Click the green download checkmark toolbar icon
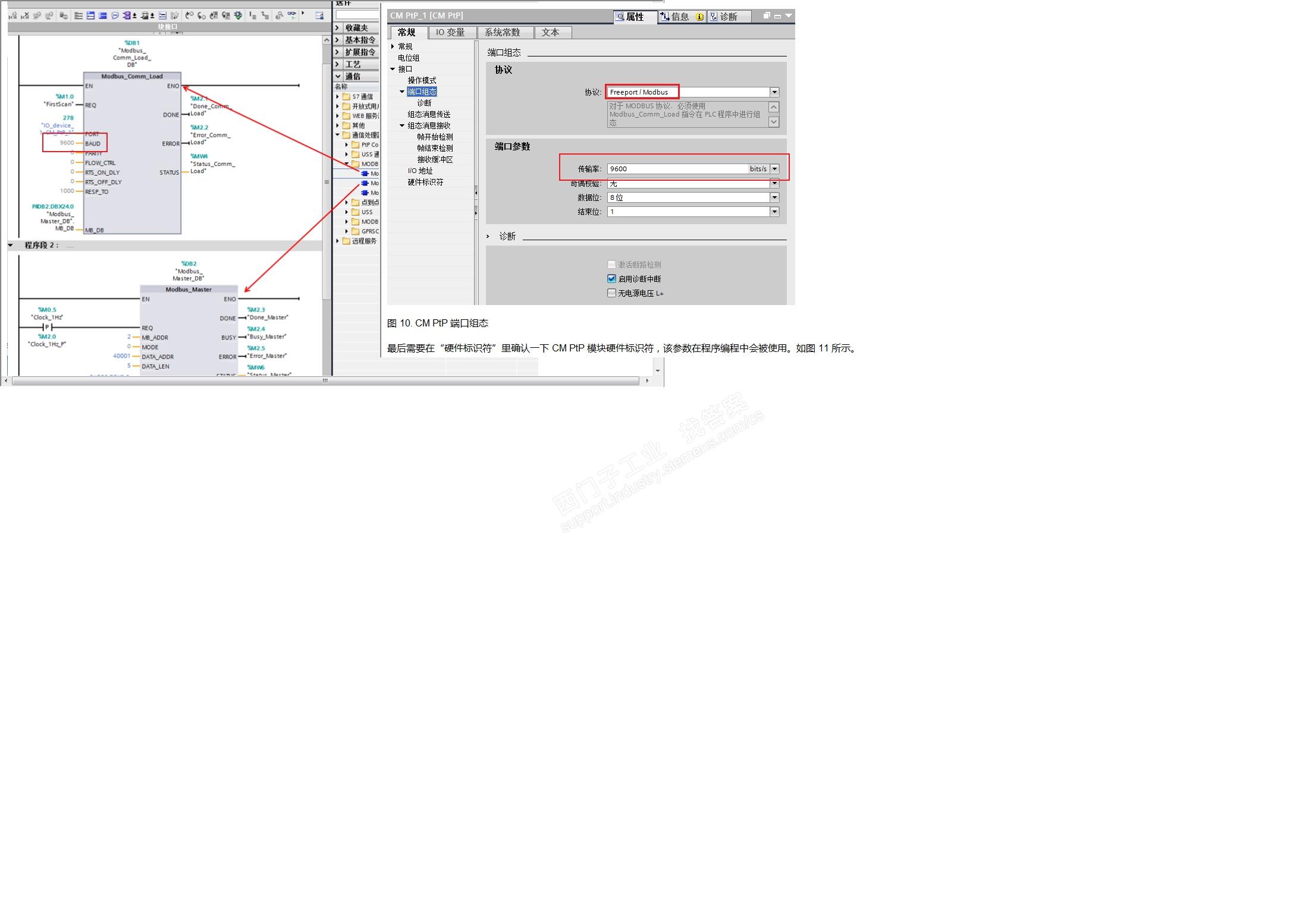 click(x=238, y=15)
